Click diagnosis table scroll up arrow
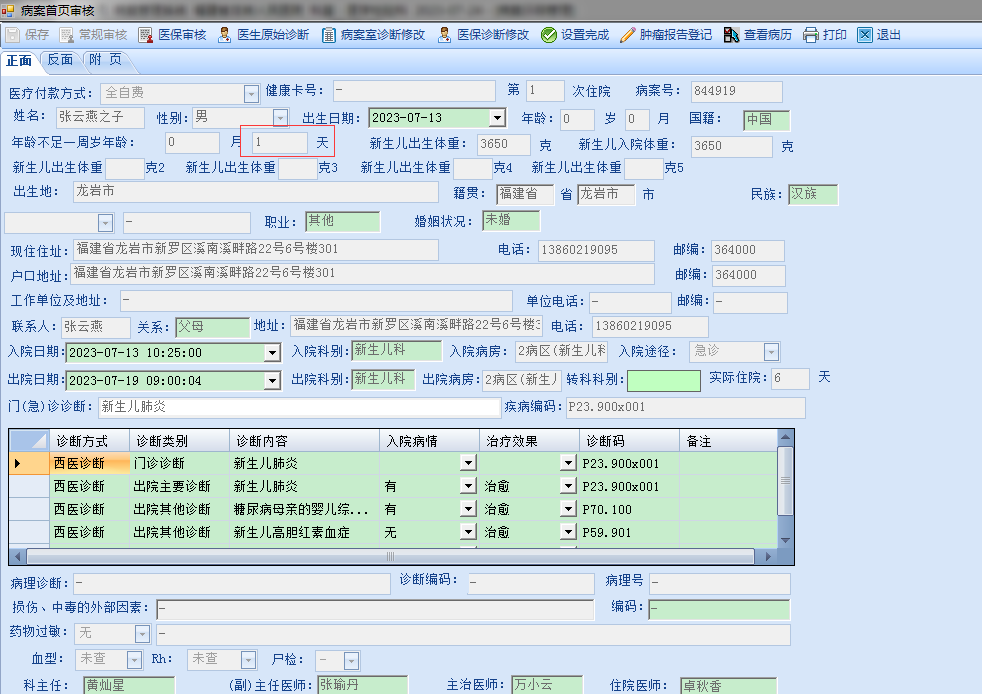 tap(785, 437)
